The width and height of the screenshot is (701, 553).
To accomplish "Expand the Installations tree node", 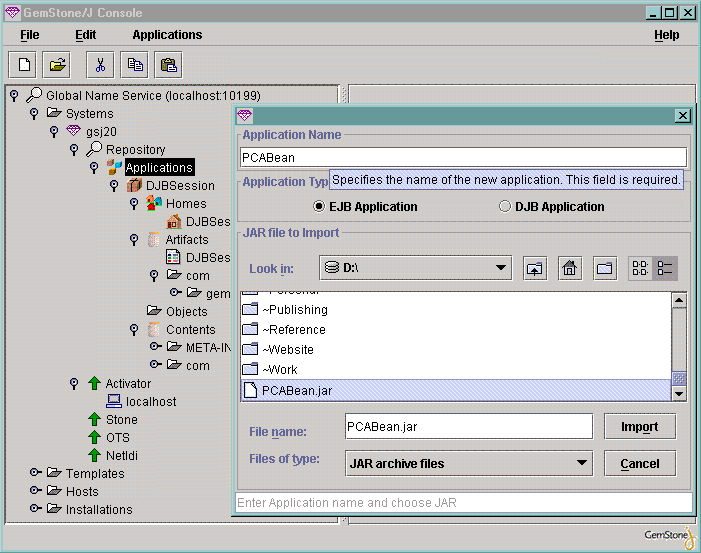I will 35,508.
